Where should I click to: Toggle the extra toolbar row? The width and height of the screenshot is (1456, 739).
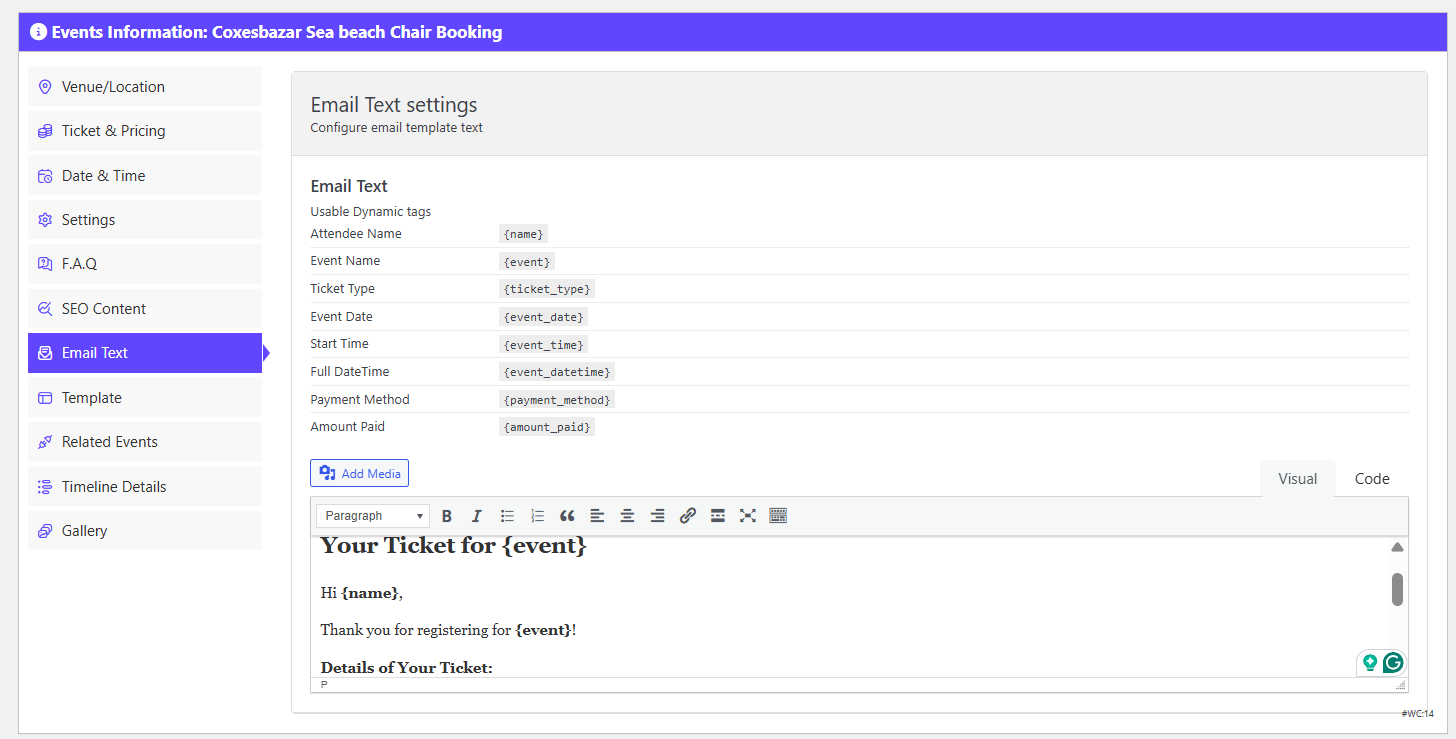click(x=778, y=516)
